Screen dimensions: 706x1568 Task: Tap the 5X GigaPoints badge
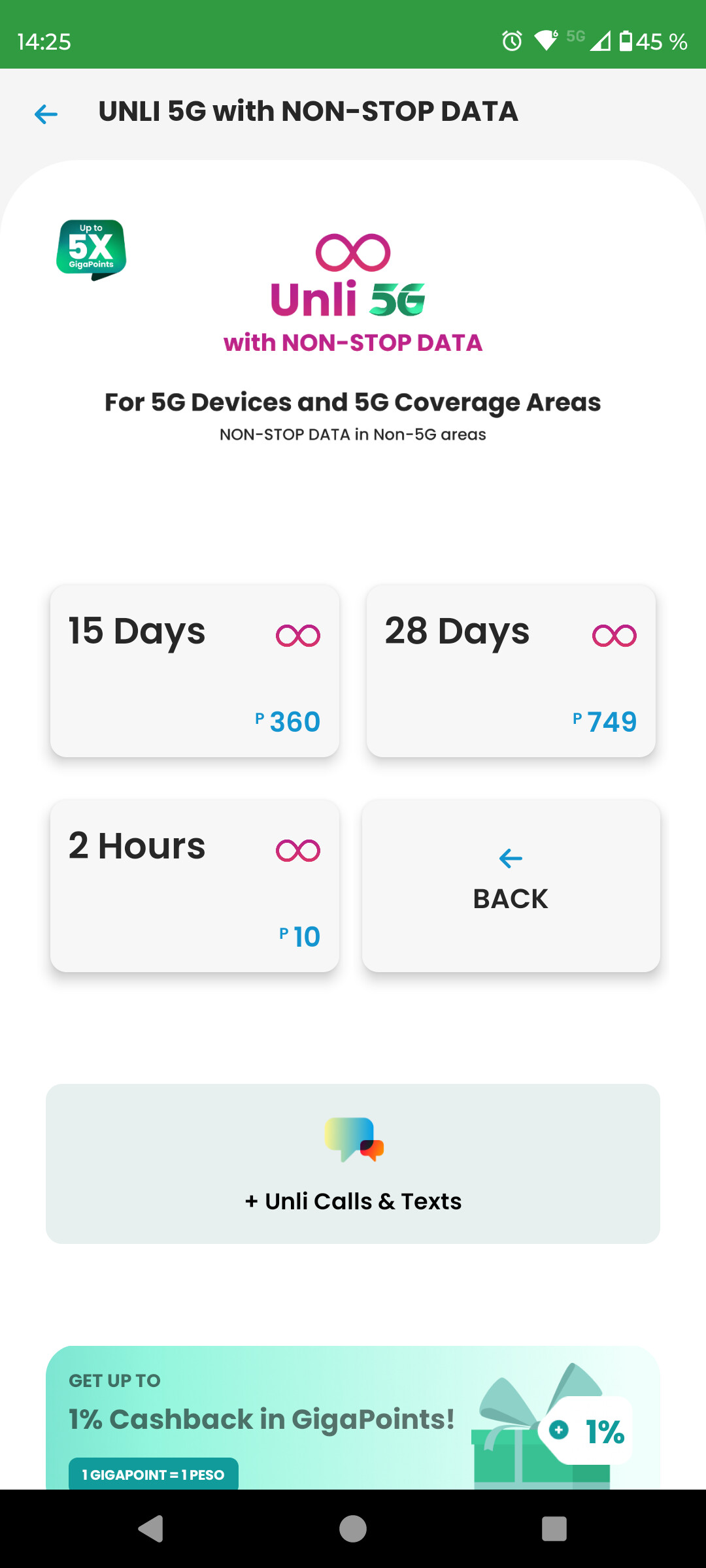92,250
